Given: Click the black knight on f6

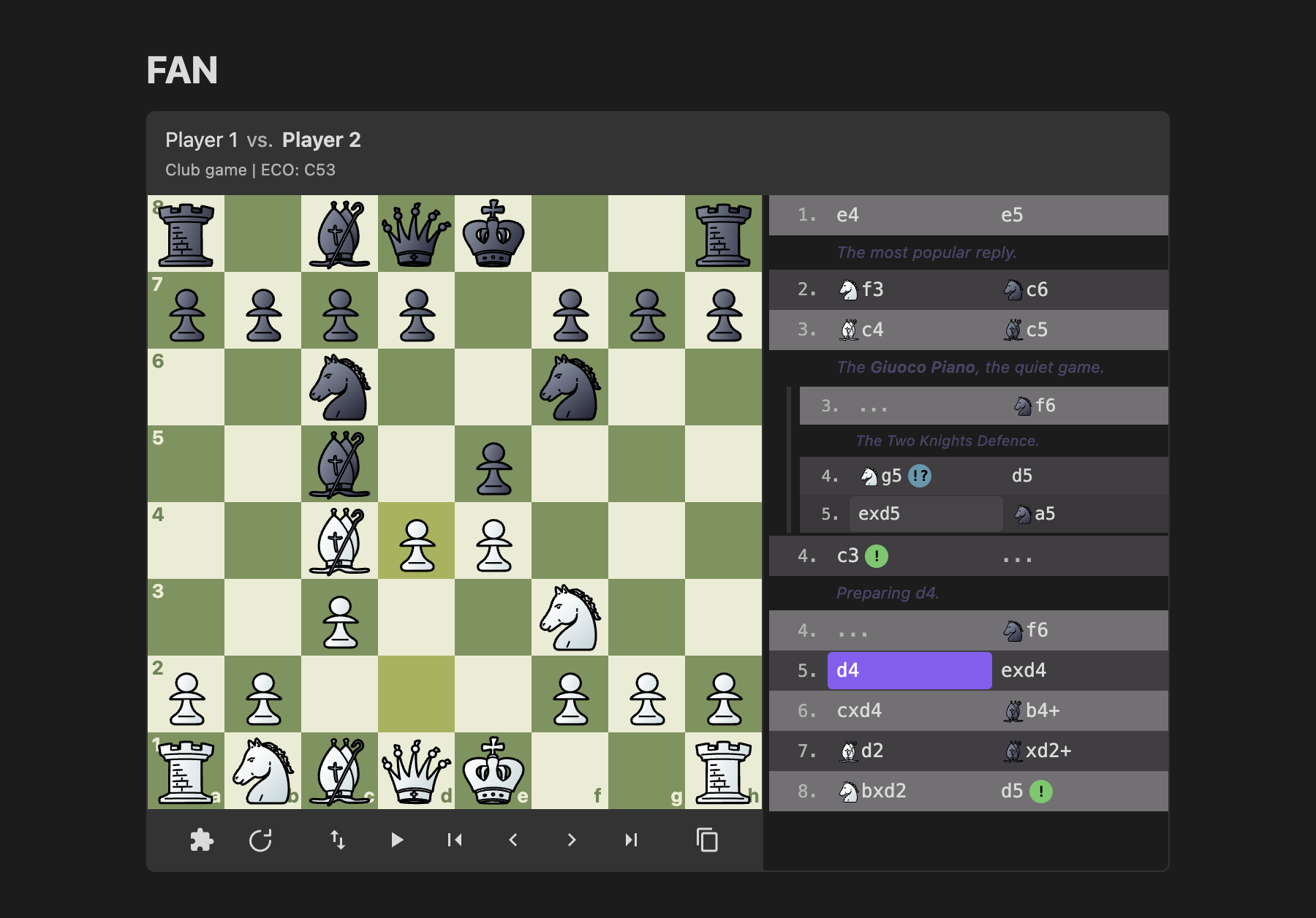Looking at the screenshot, I should click(570, 387).
